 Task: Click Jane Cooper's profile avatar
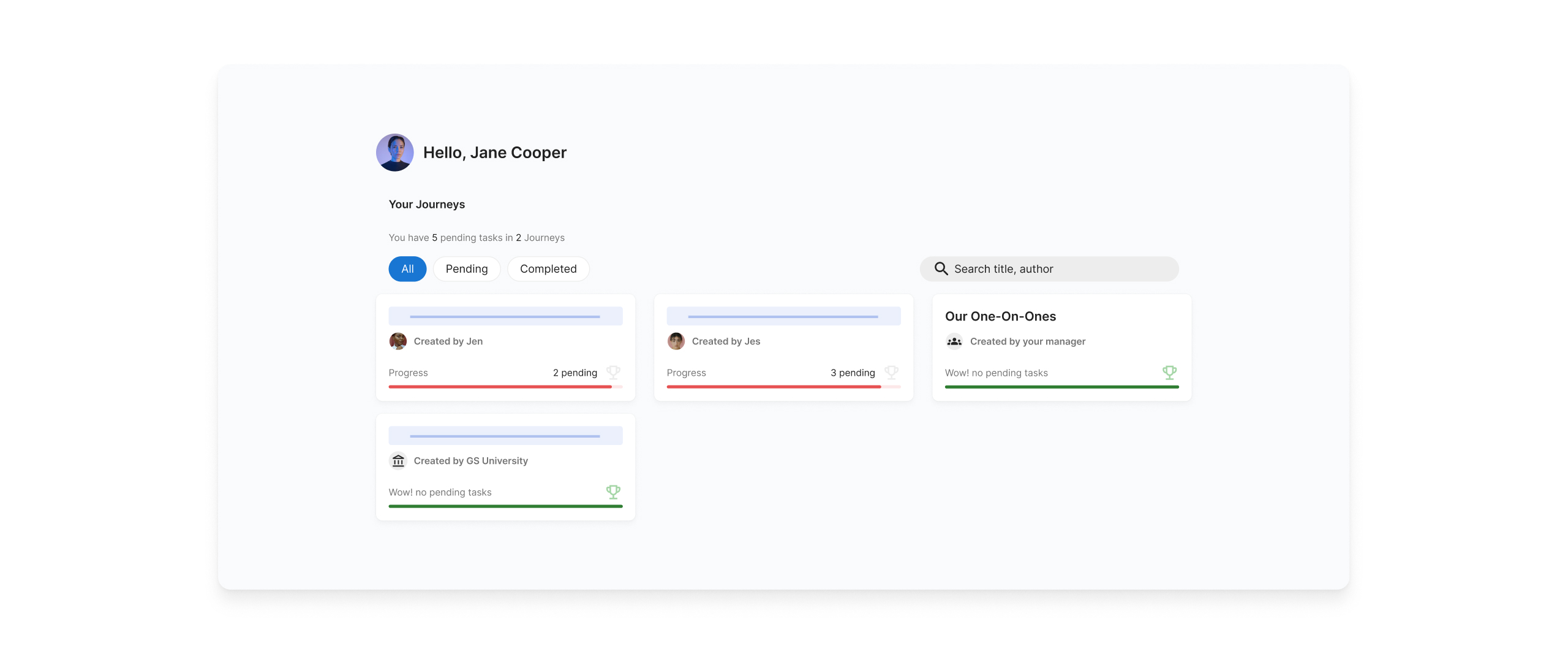394,153
